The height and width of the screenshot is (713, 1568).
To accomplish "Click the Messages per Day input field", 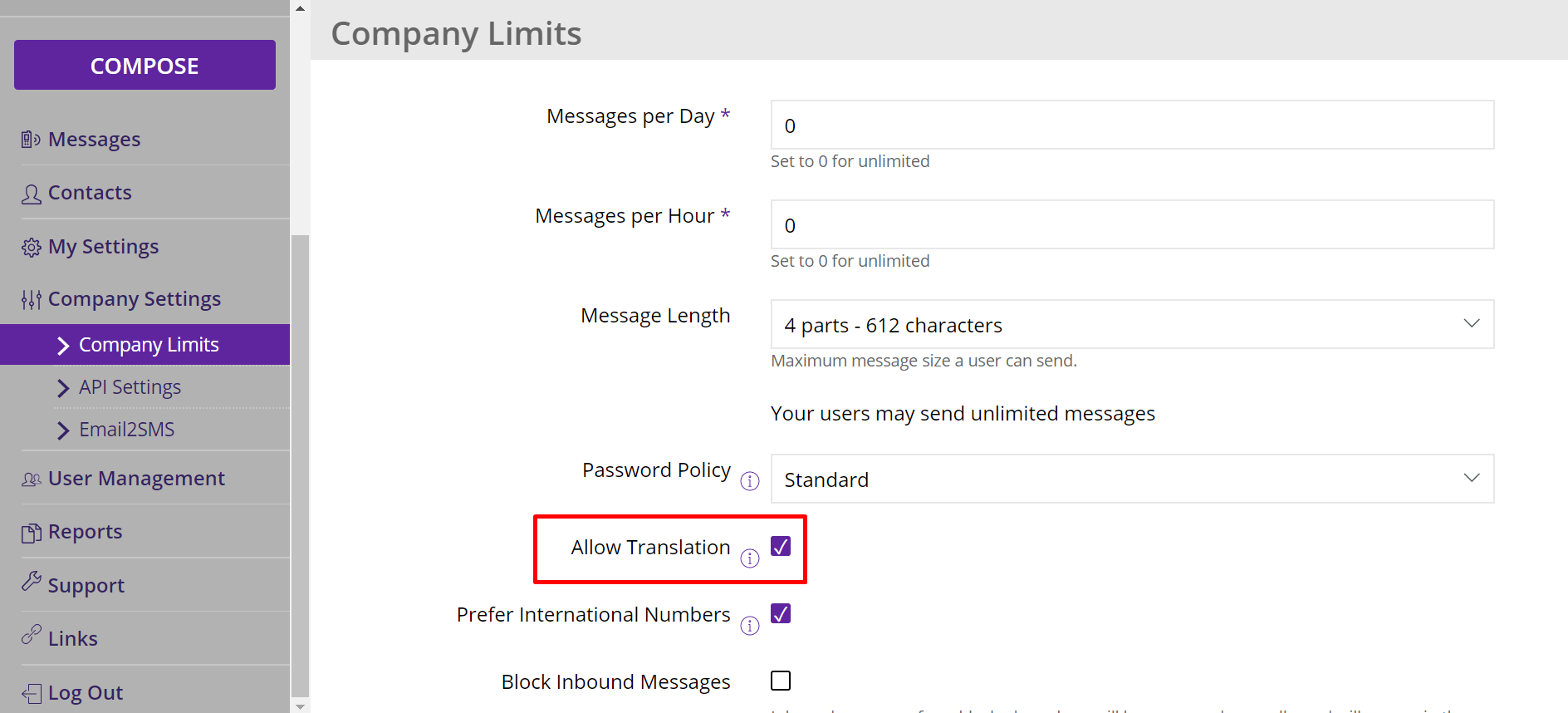I will point(1131,125).
